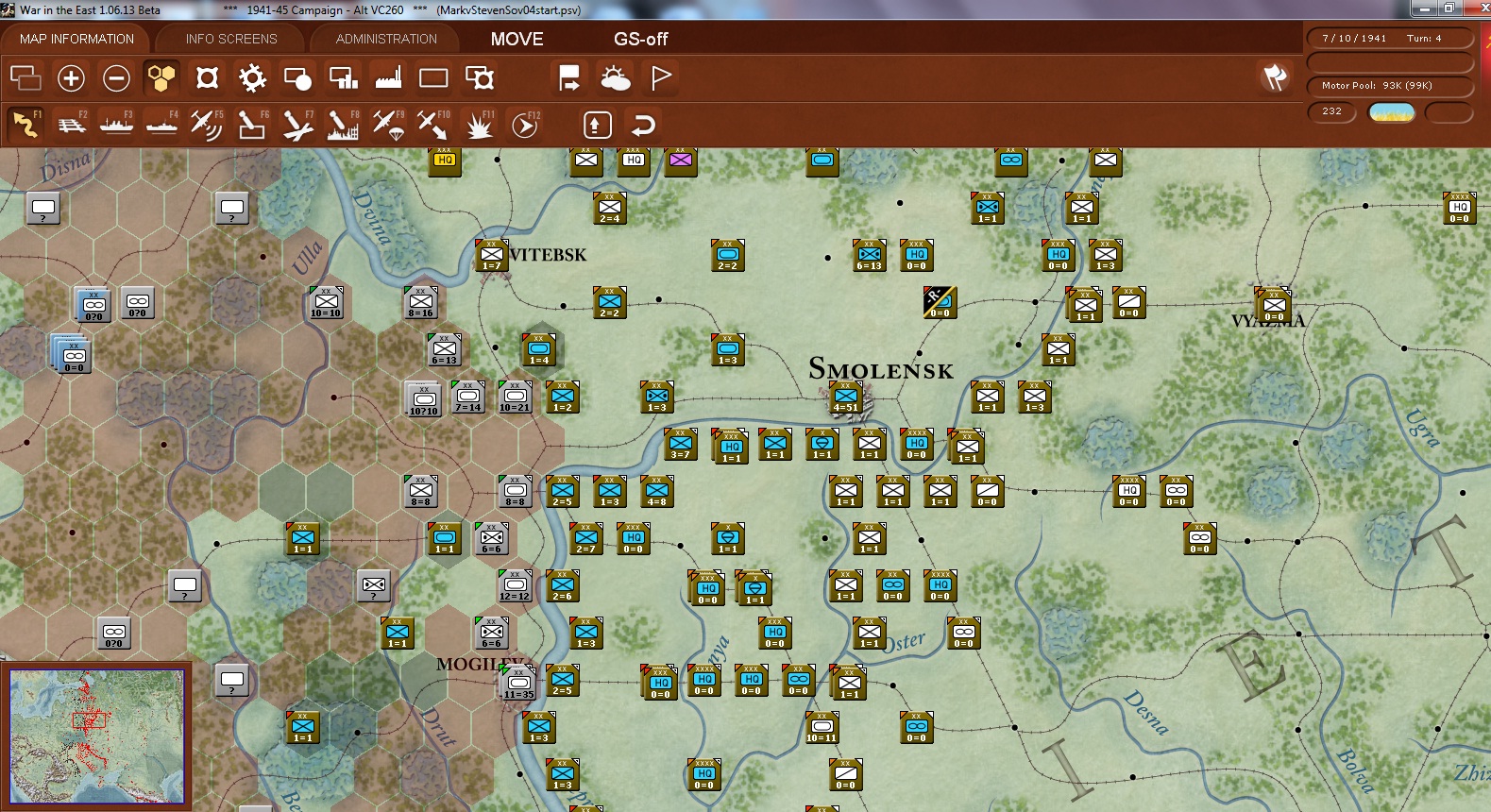1491x812 pixels.
Task: Zoom in the map with plus icon
Action: click(x=71, y=78)
